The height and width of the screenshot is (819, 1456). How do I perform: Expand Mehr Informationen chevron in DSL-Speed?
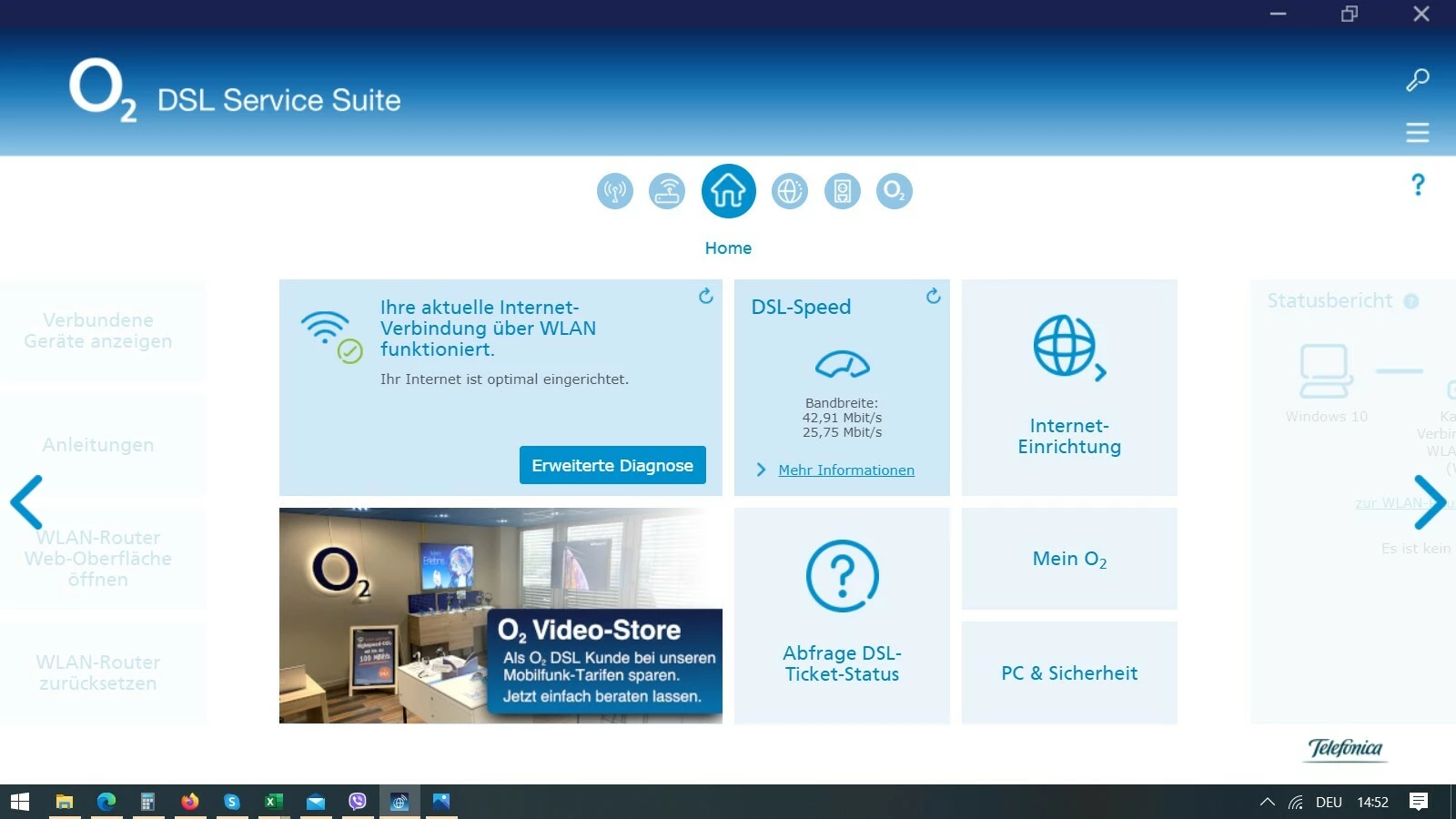click(762, 470)
